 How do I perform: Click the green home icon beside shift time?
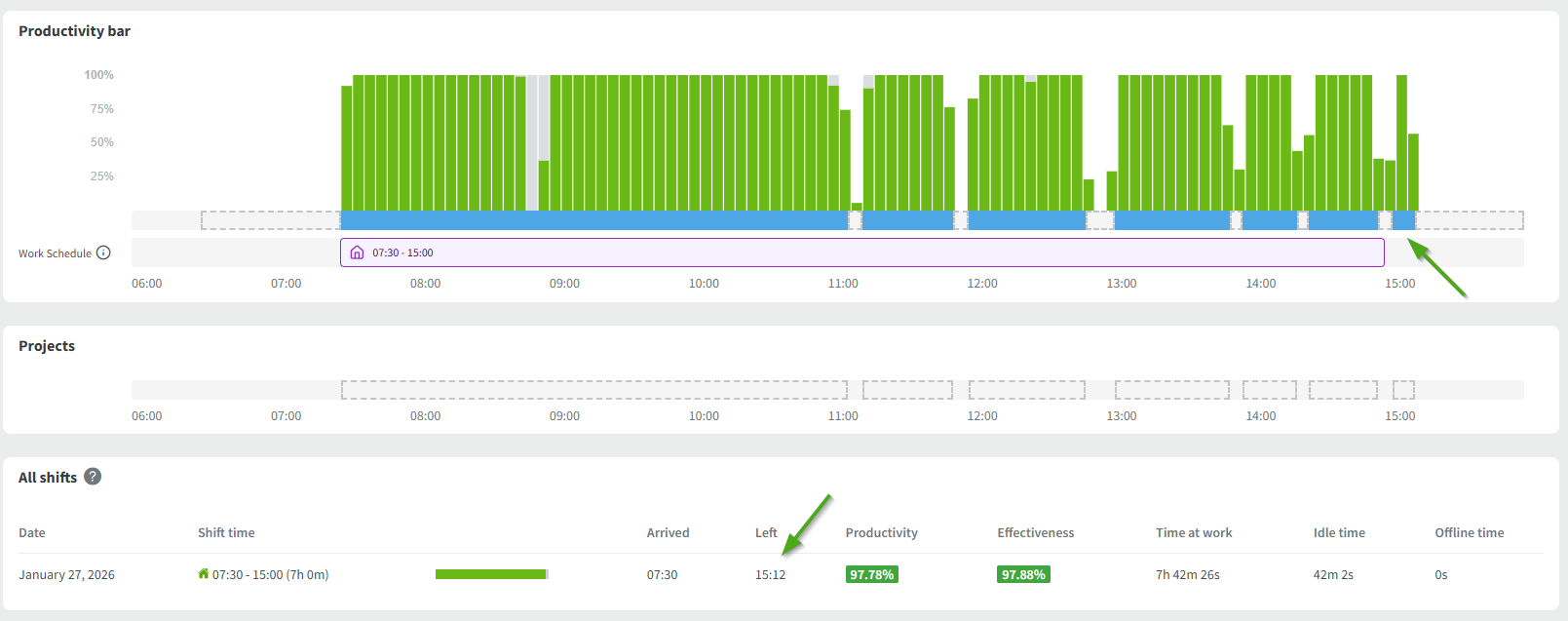204,574
